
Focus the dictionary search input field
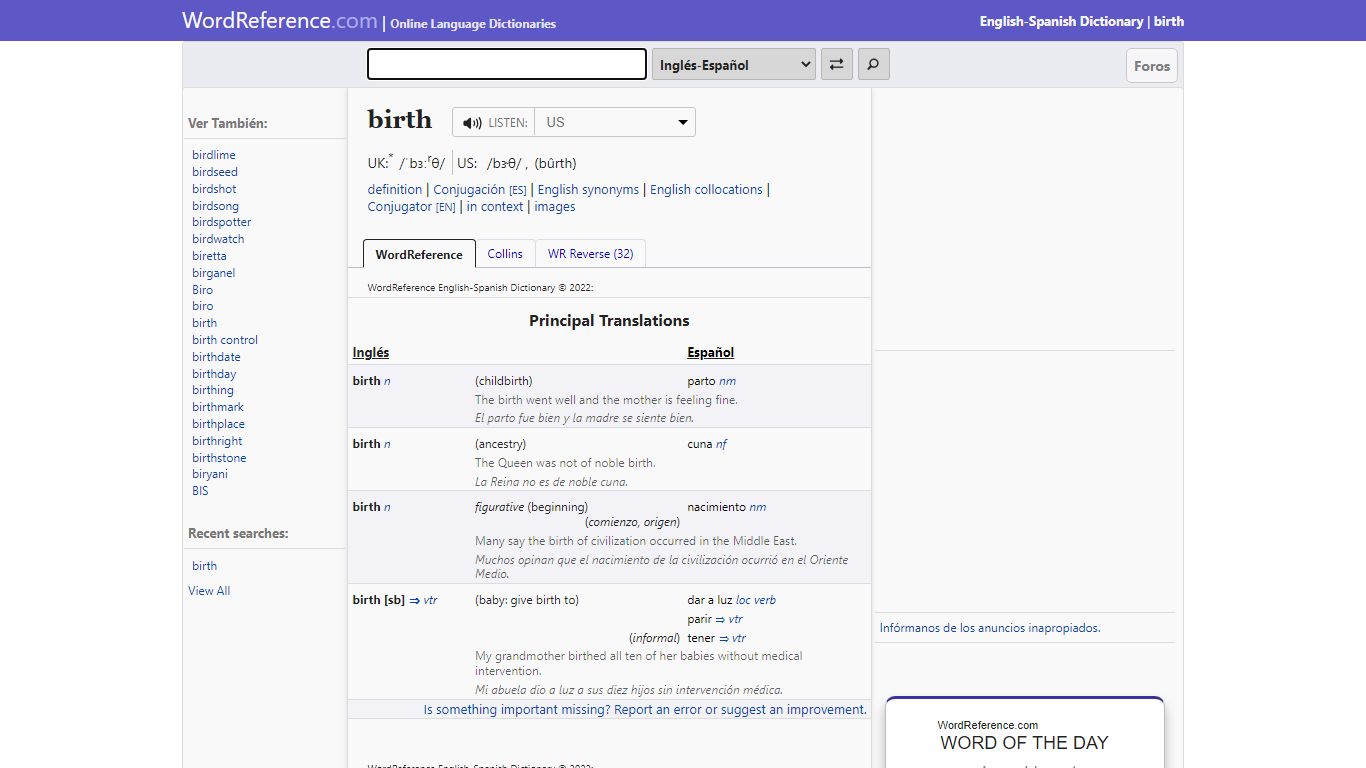(507, 64)
